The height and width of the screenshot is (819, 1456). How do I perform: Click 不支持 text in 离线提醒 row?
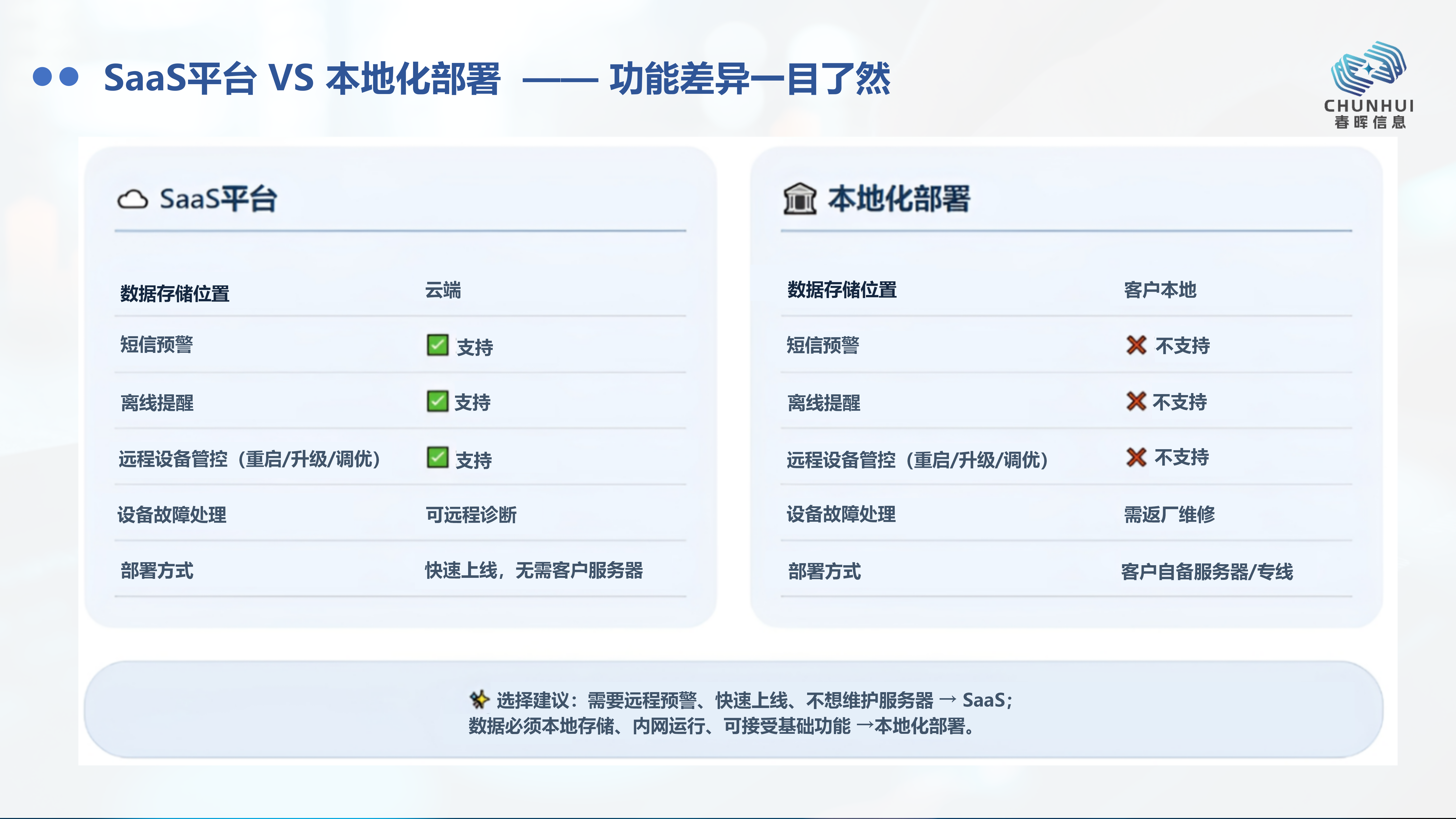tap(1180, 402)
